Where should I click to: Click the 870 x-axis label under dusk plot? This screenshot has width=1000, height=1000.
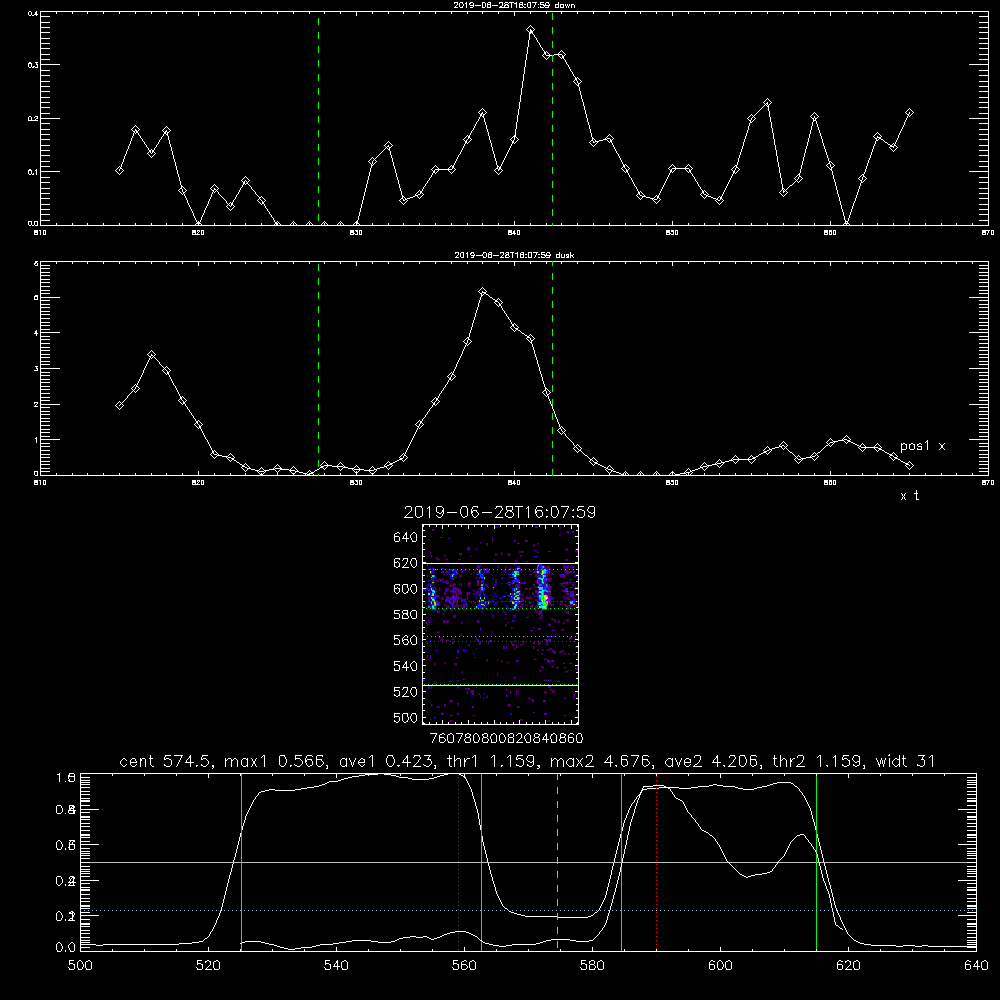987,483
